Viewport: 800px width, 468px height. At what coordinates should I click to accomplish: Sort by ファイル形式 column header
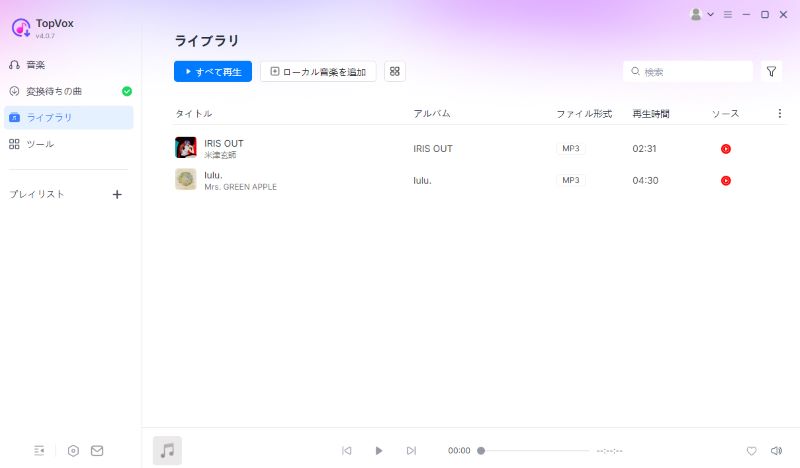coord(584,114)
